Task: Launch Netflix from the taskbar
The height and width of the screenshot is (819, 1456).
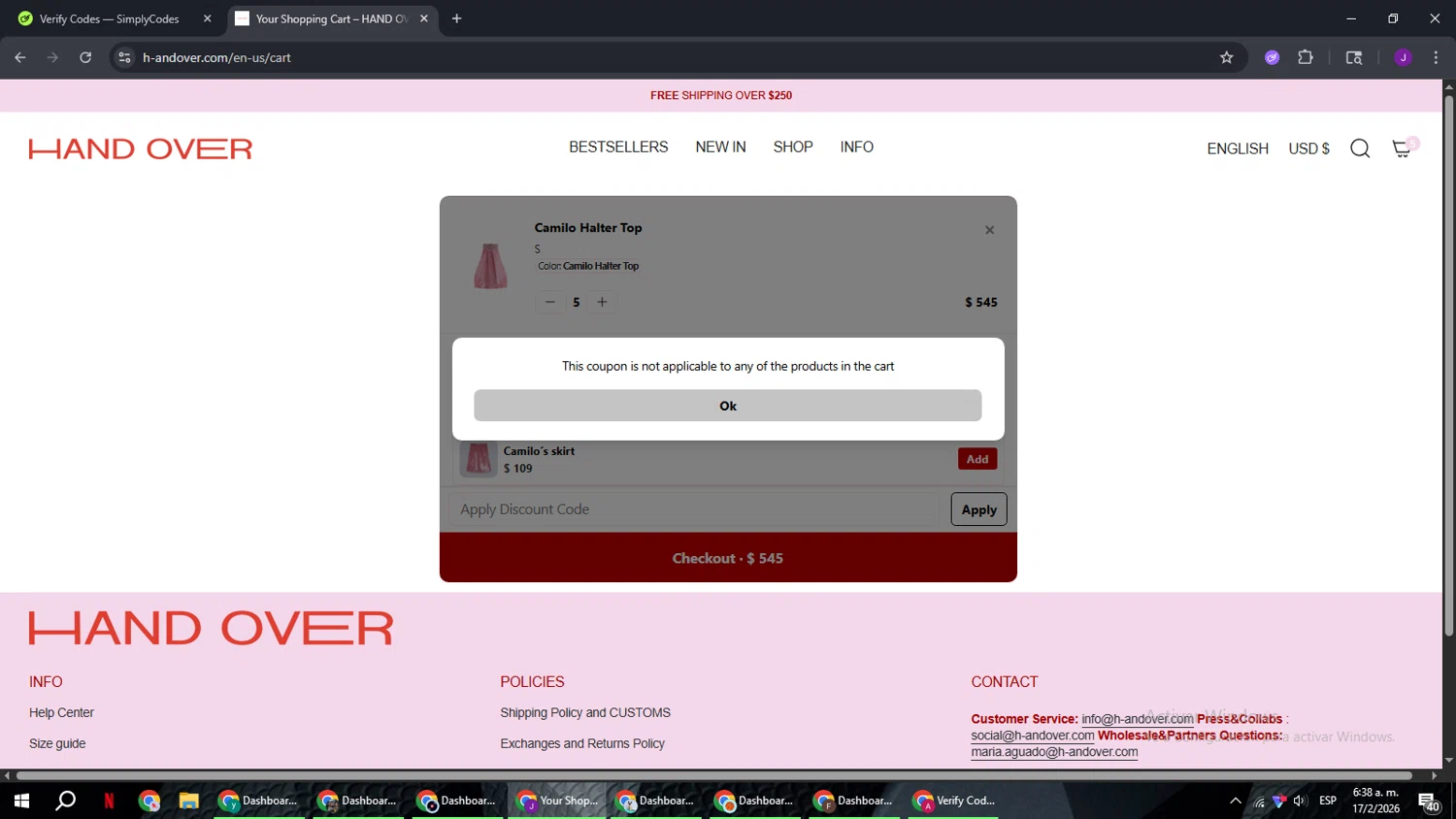Action: coord(109,801)
